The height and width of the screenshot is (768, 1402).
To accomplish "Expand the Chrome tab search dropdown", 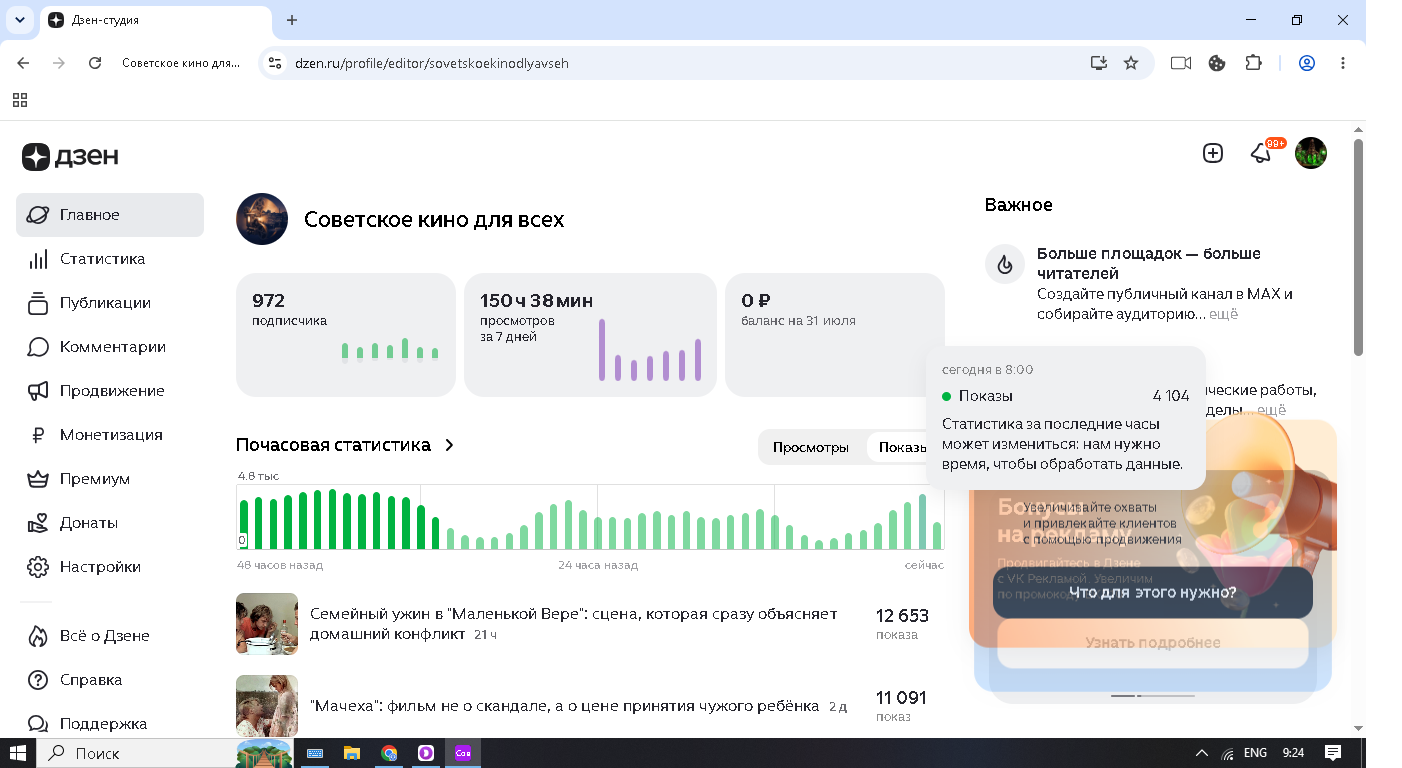I will (x=20, y=20).
